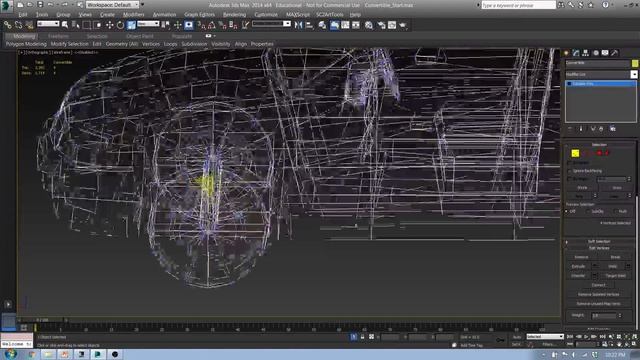Click Use Pivot Point Center icon
The height and width of the screenshot is (360, 640).
tap(166, 25)
